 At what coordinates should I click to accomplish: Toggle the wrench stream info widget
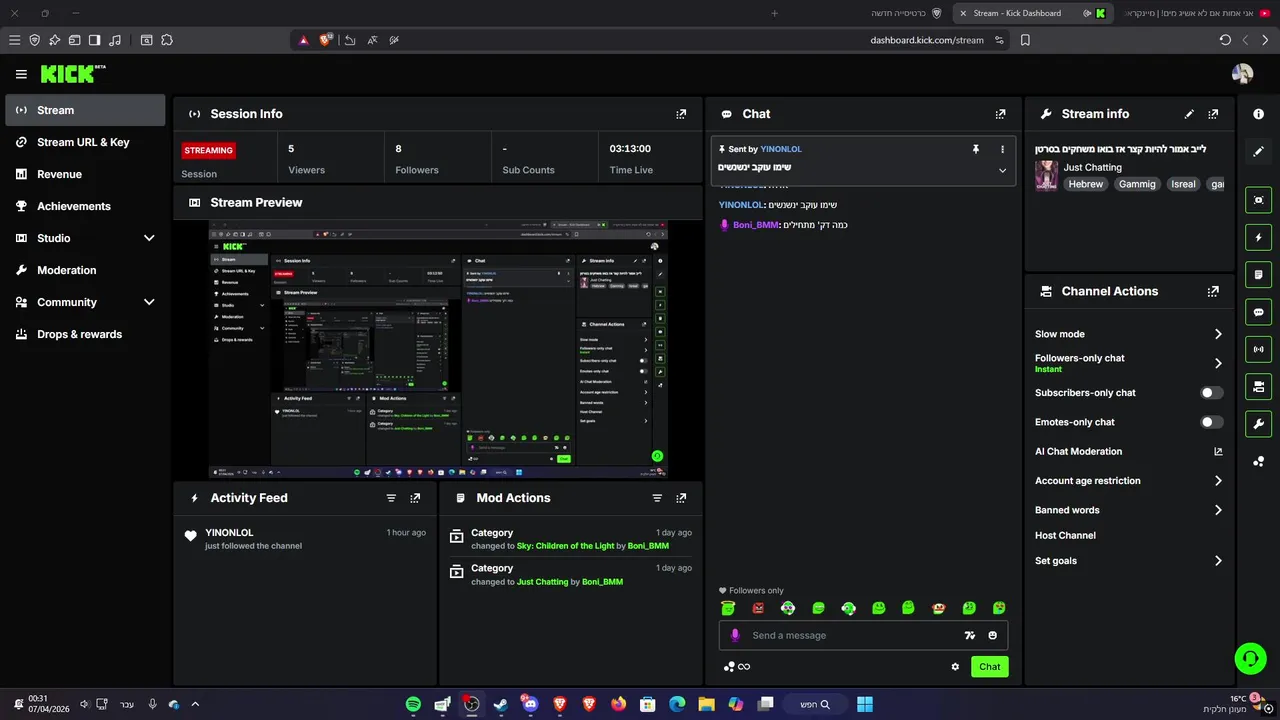pyautogui.click(x=1258, y=424)
